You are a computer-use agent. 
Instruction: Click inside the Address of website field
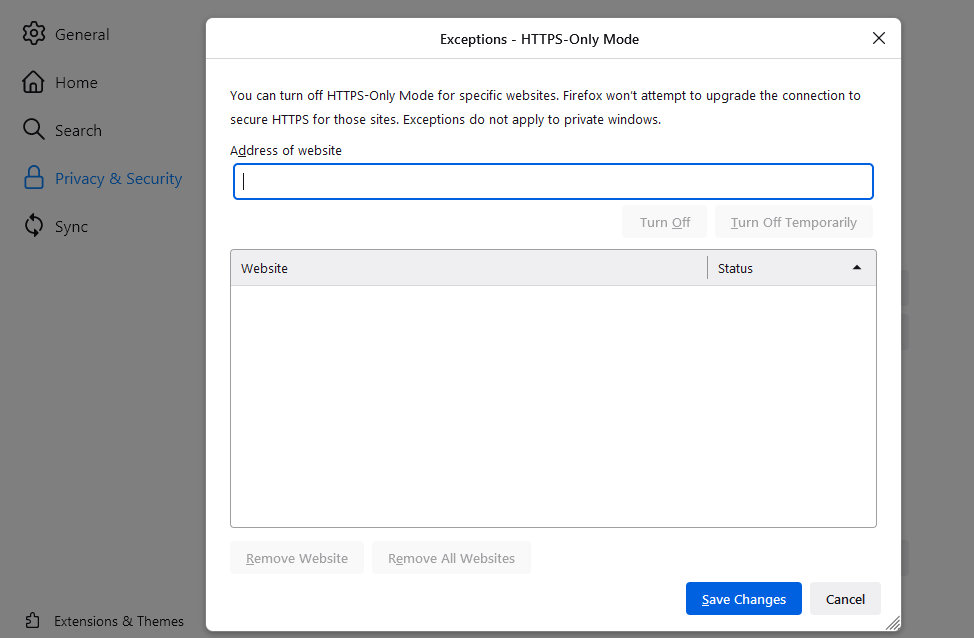[553, 181]
